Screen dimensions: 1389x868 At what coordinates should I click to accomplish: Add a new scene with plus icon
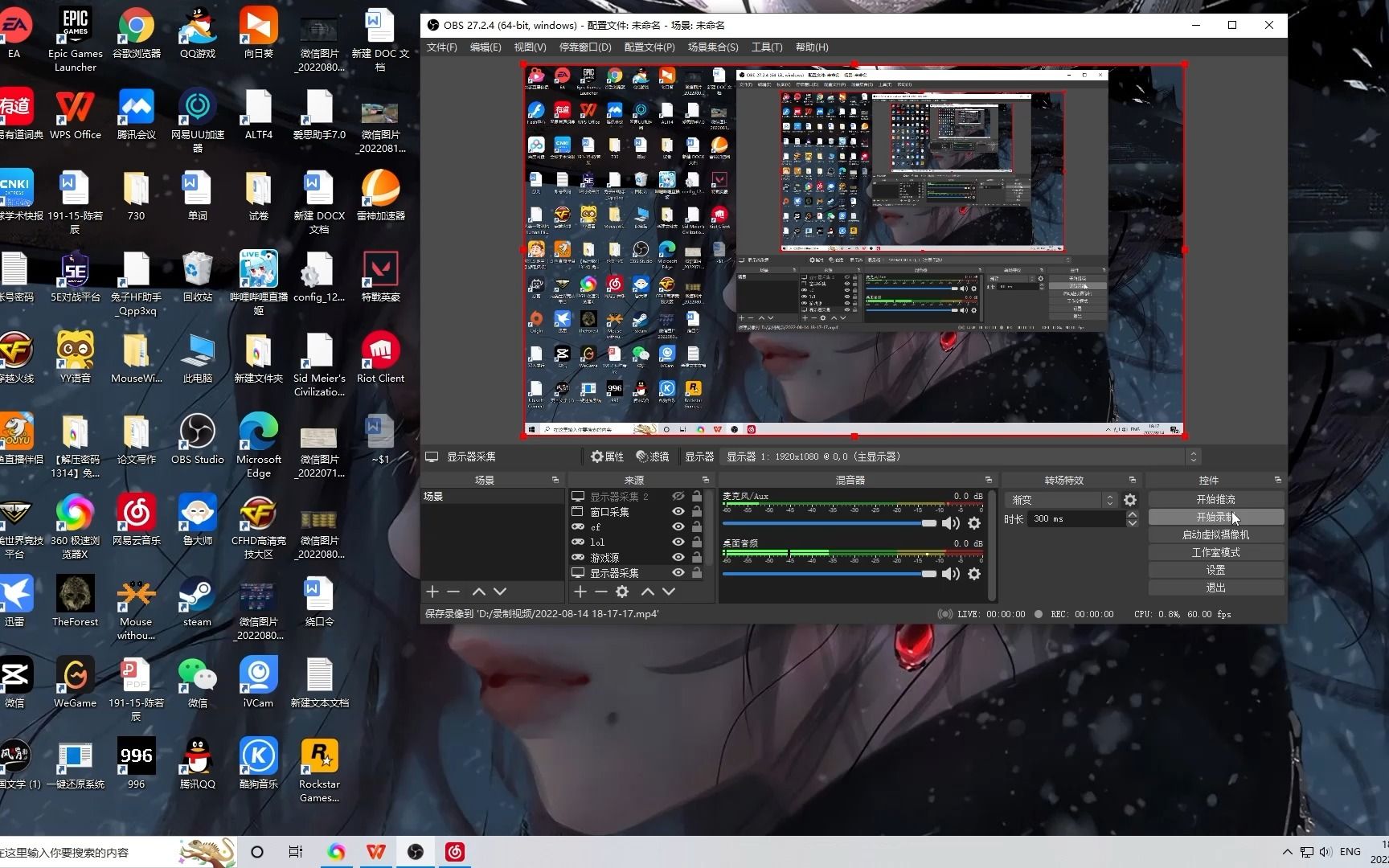(432, 592)
